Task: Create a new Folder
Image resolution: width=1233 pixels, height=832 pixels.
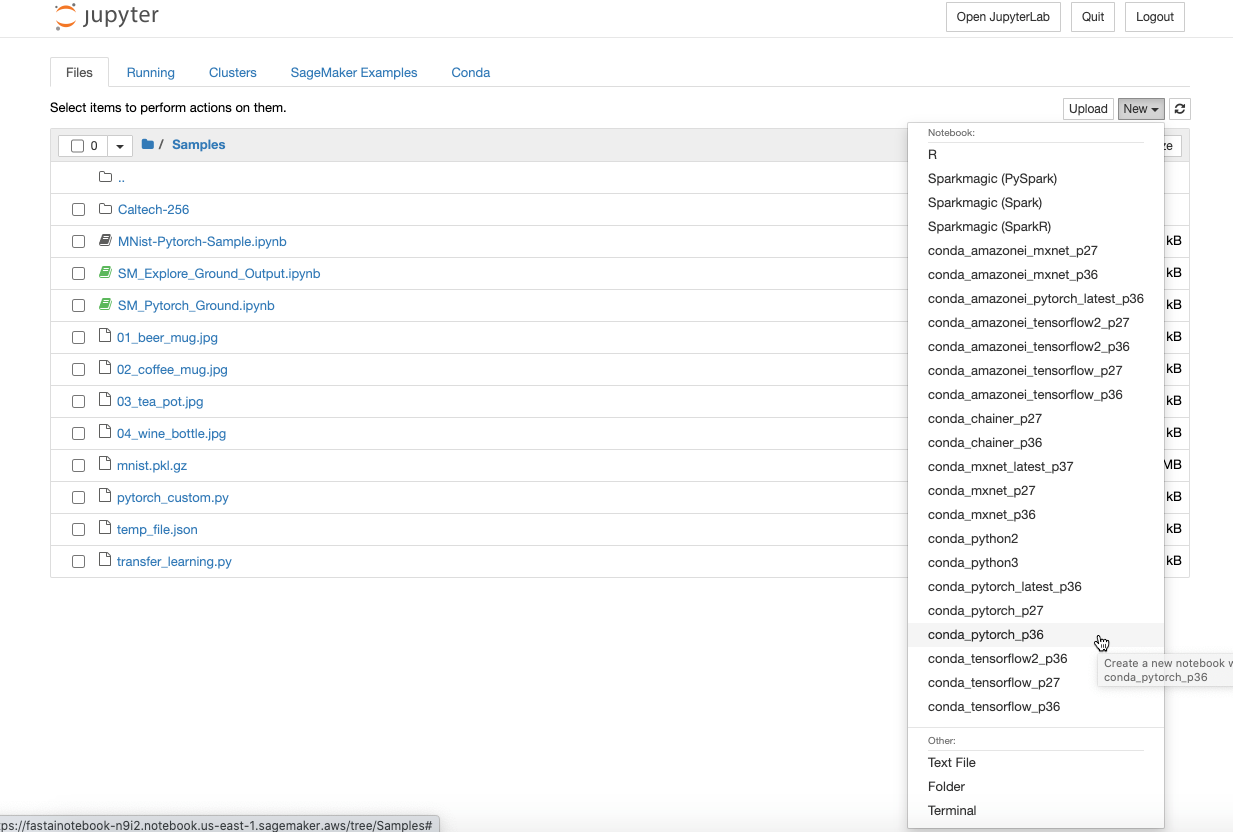Action: pos(1036,787)
